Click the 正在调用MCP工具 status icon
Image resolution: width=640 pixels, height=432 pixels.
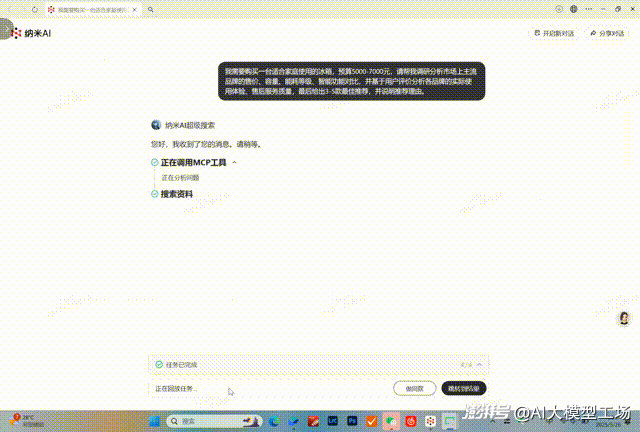155,162
